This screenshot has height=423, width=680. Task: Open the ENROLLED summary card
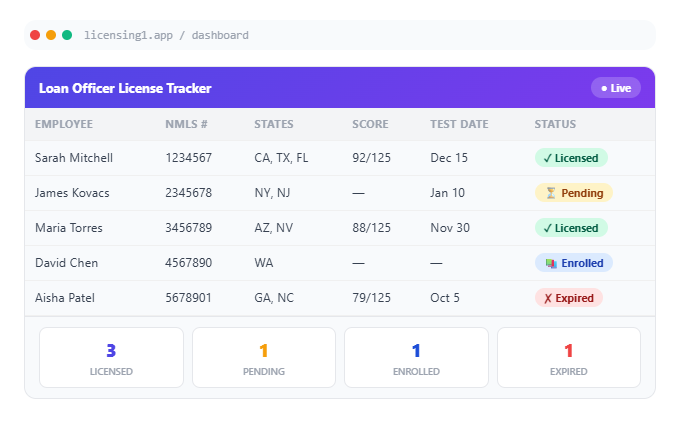416,357
